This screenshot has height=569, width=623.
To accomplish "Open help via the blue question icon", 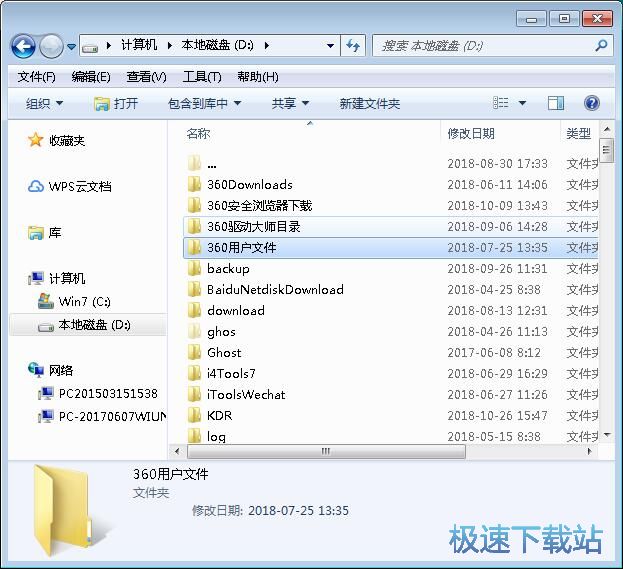I will coord(592,103).
